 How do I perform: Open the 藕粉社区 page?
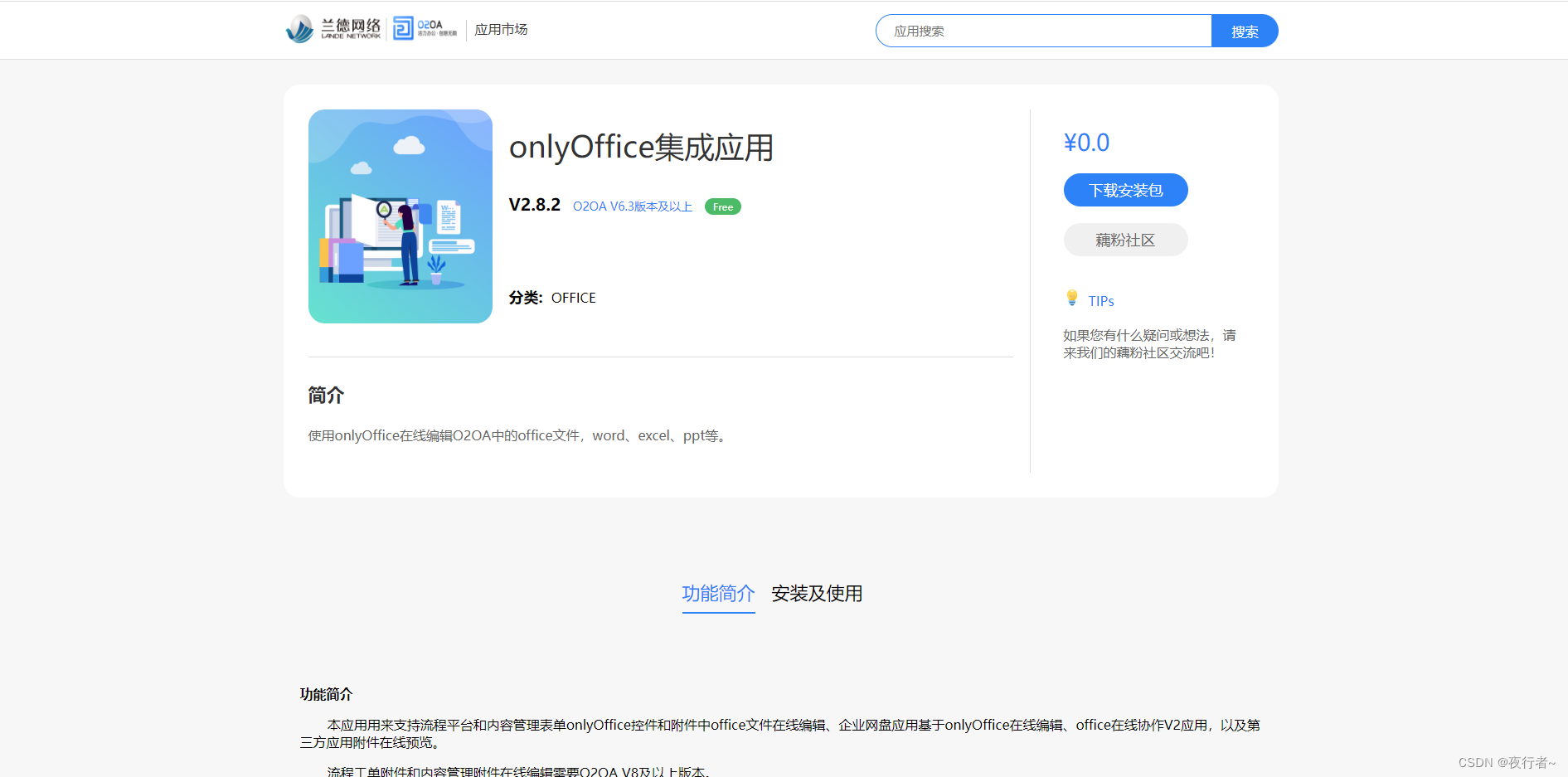1124,240
